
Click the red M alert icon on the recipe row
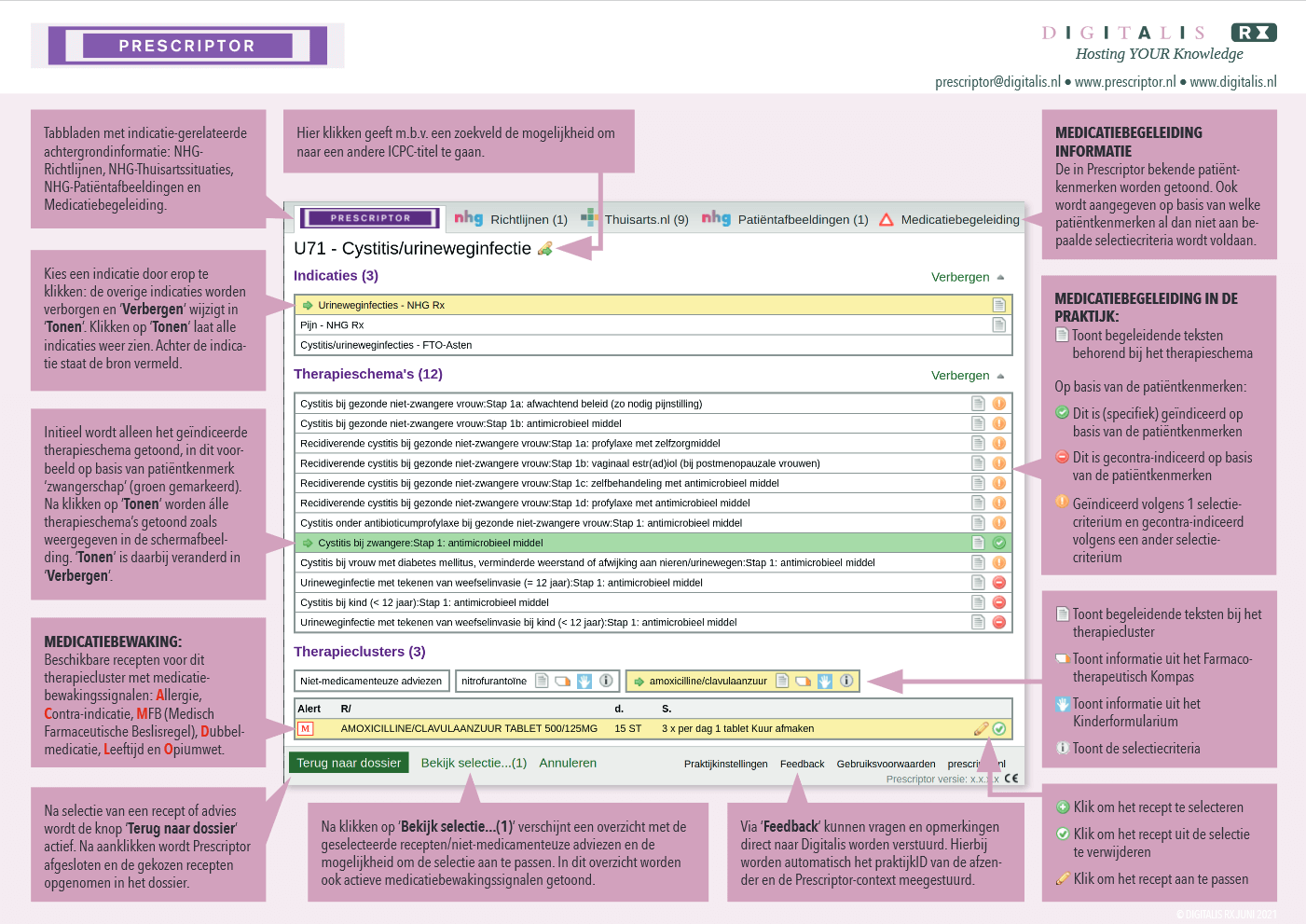307,728
